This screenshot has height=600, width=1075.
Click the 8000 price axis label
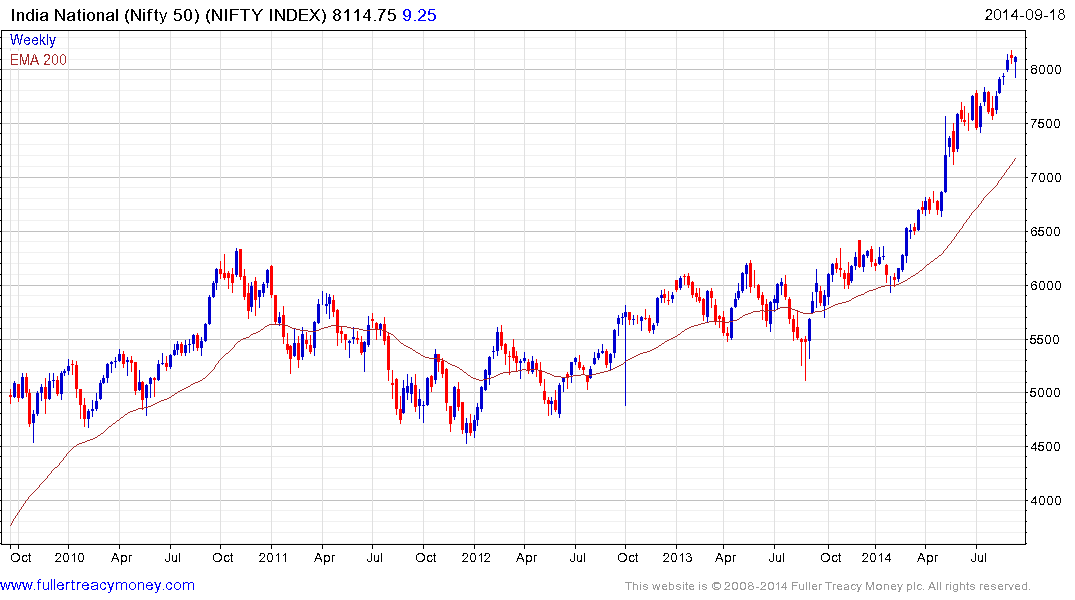tap(1046, 70)
